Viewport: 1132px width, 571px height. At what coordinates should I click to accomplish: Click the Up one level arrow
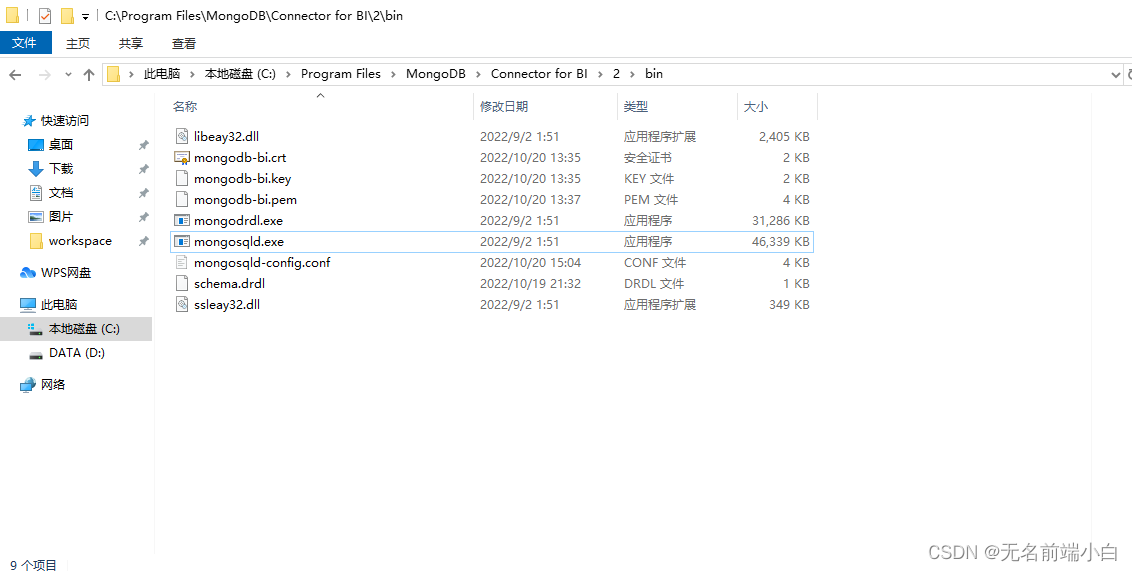[x=89, y=74]
